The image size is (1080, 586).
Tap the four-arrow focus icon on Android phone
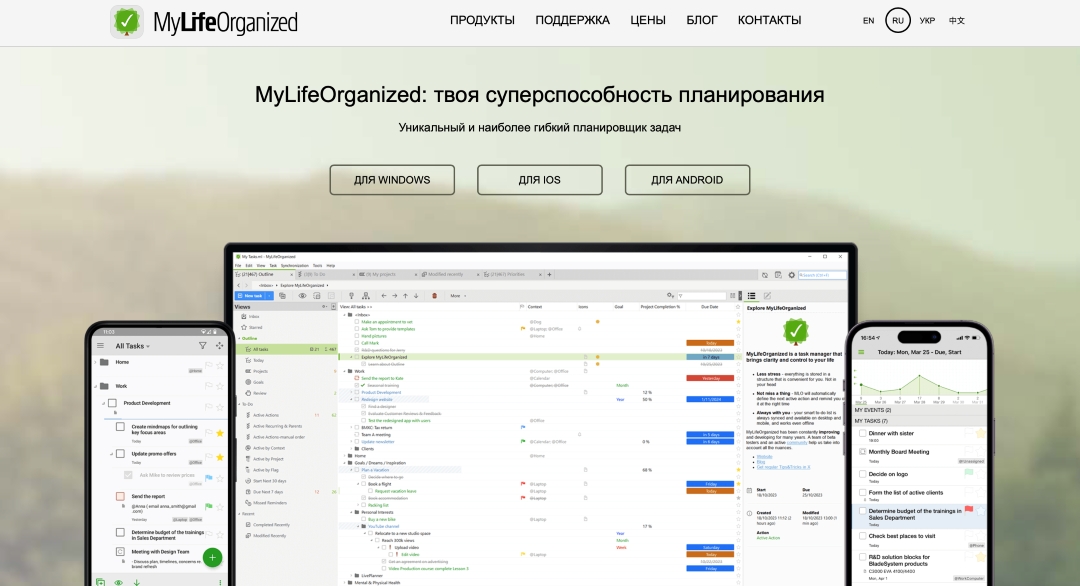click(219, 346)
